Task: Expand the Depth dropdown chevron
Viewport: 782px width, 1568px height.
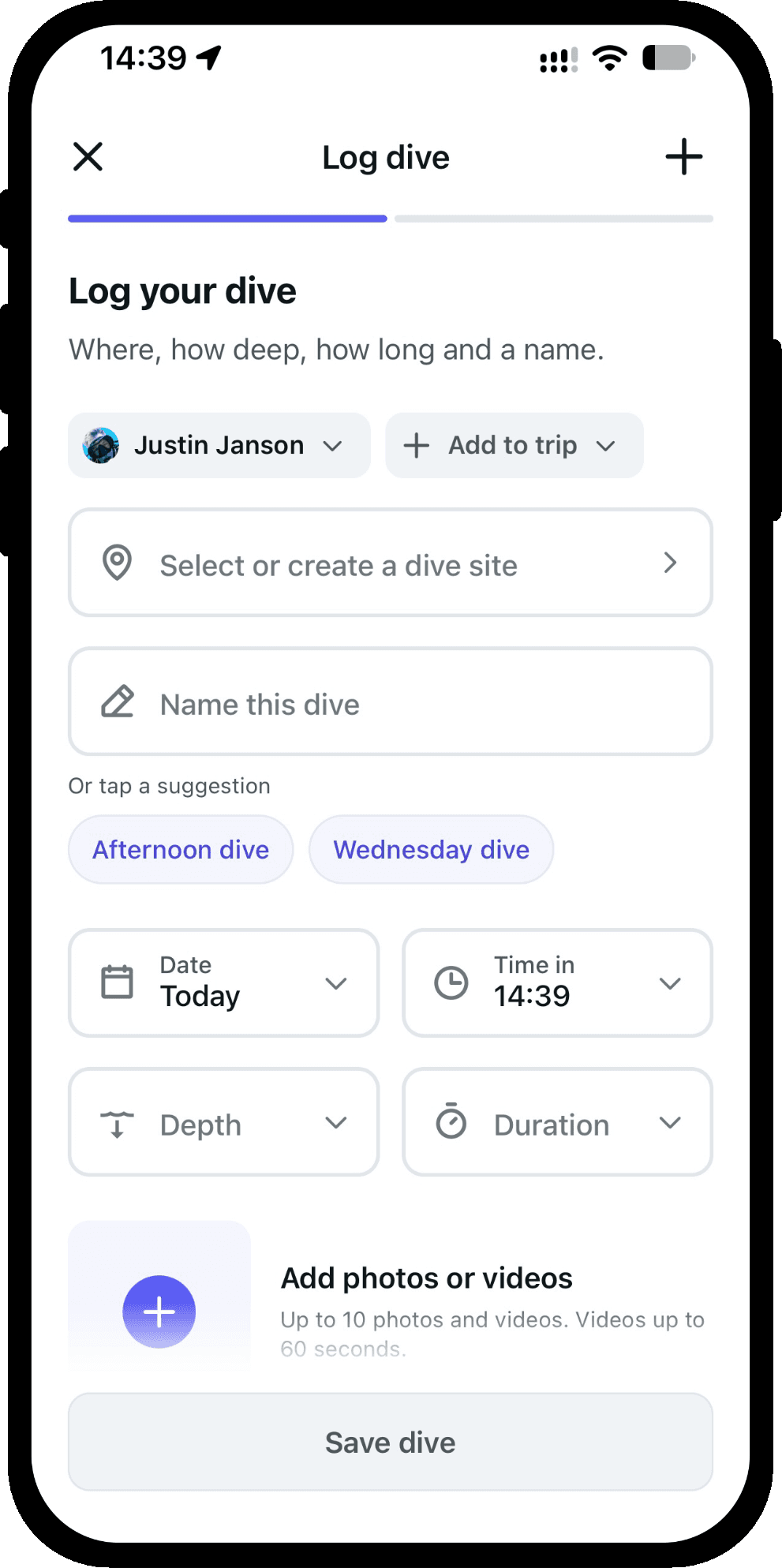Action: (x=336, y=1122)
